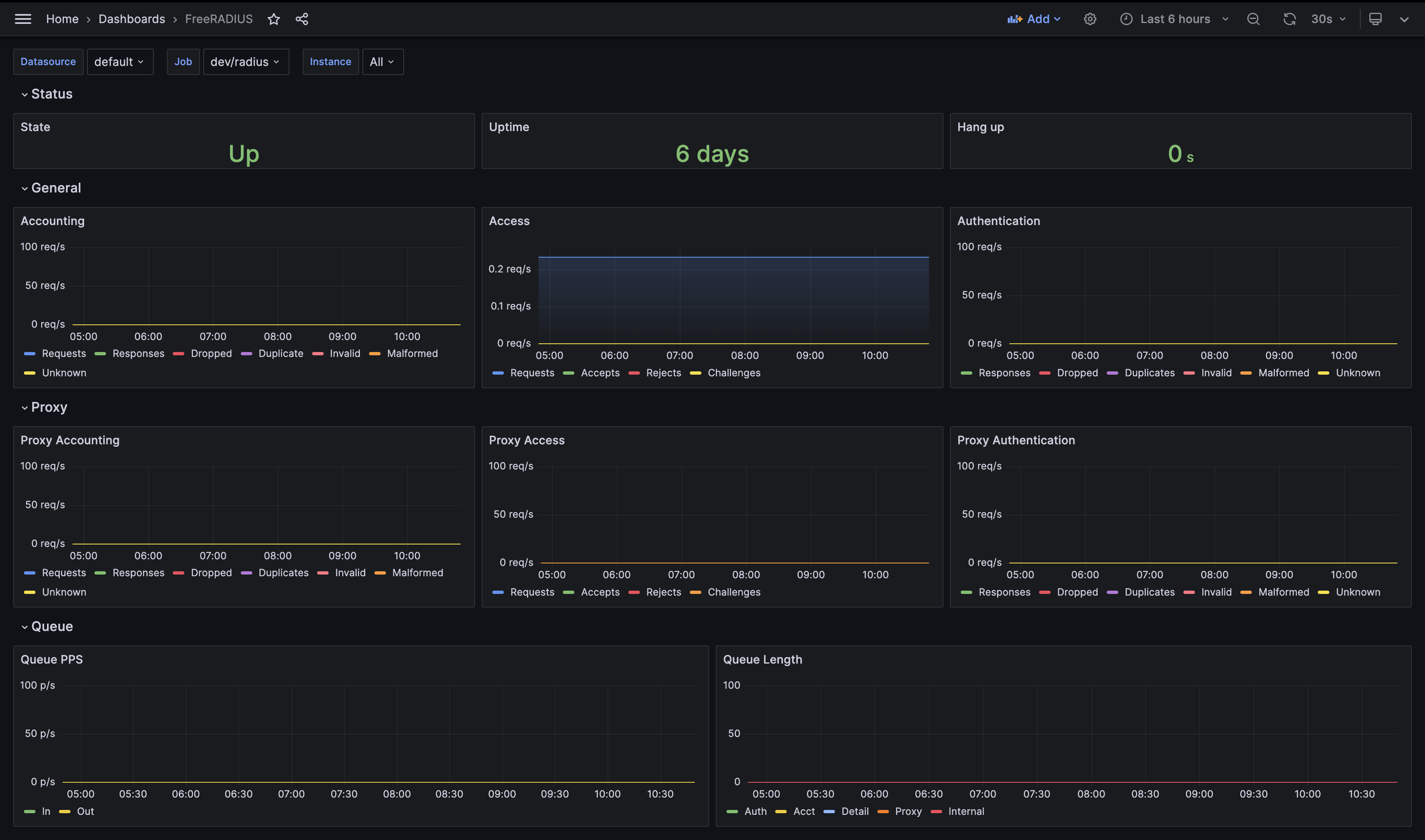Click the chevron at far right of top bar
Viewport: 1425px width, 840px height.
pos(1404,19)
